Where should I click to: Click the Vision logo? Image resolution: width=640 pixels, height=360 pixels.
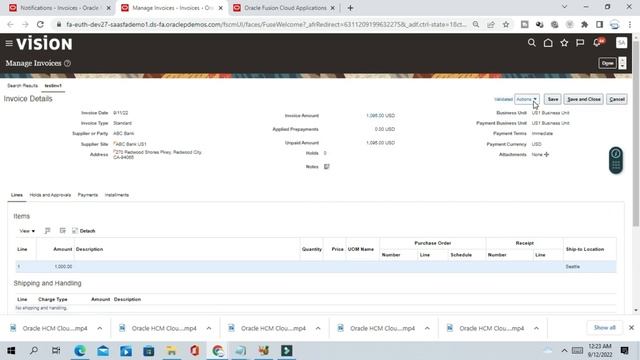tap(44, 43)
